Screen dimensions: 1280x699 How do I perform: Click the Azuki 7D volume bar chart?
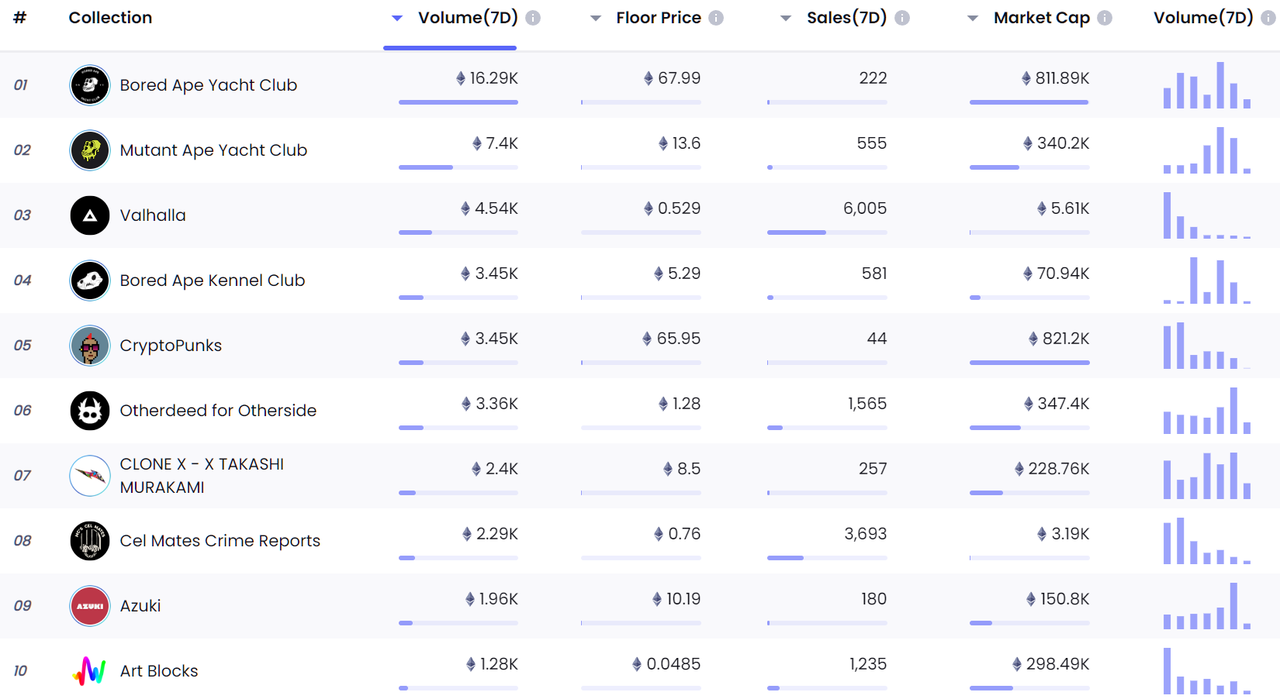(x=1207, y=606)
